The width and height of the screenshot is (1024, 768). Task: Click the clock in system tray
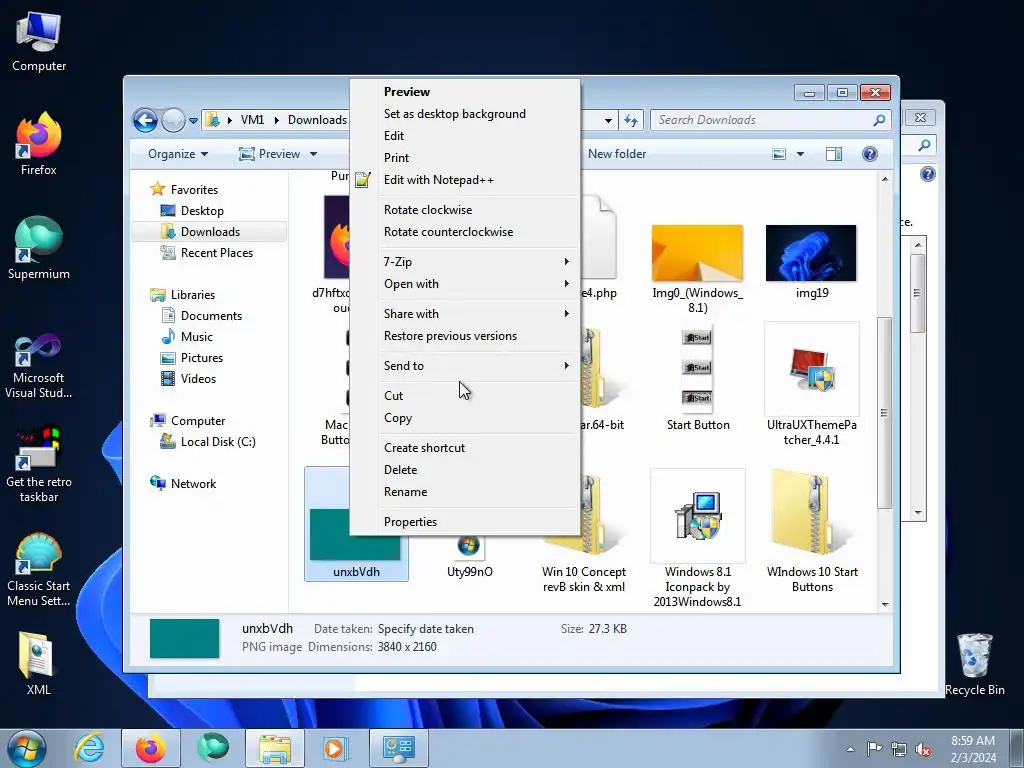pyautogui.click(x=973, y=749)
